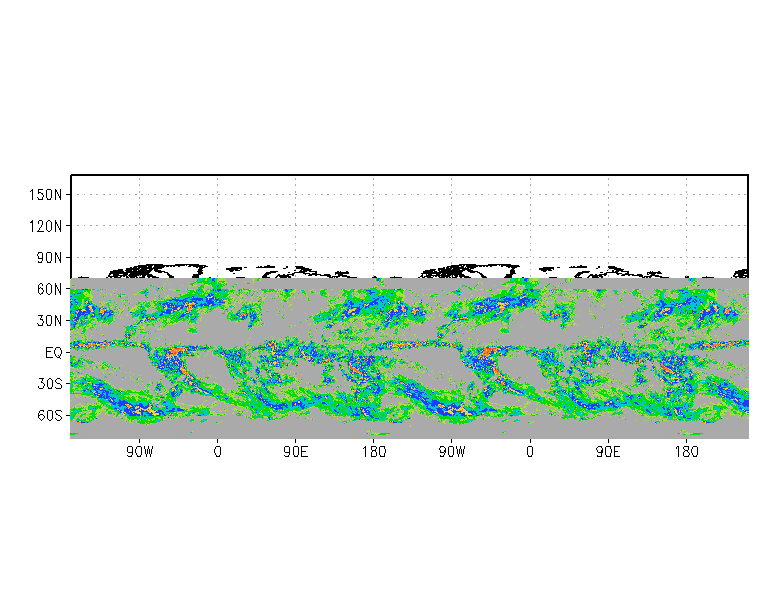Click the 150N tick mark on the axis
This screenshot has height=612, width=784.
pos(68,194)
